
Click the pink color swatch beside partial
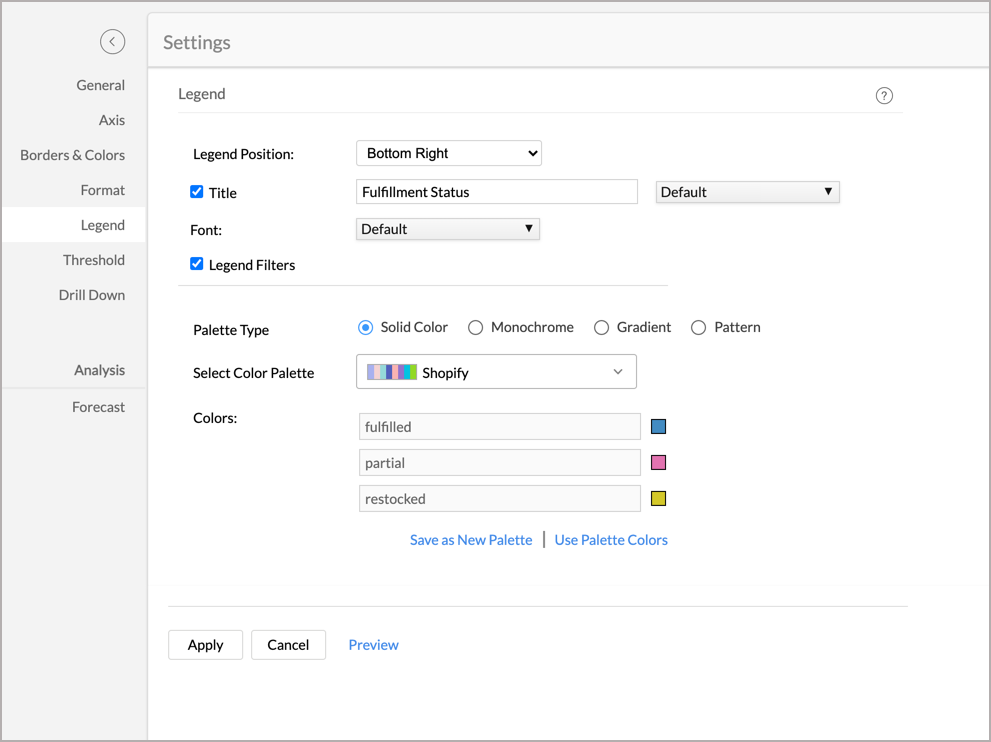[658, 461]
